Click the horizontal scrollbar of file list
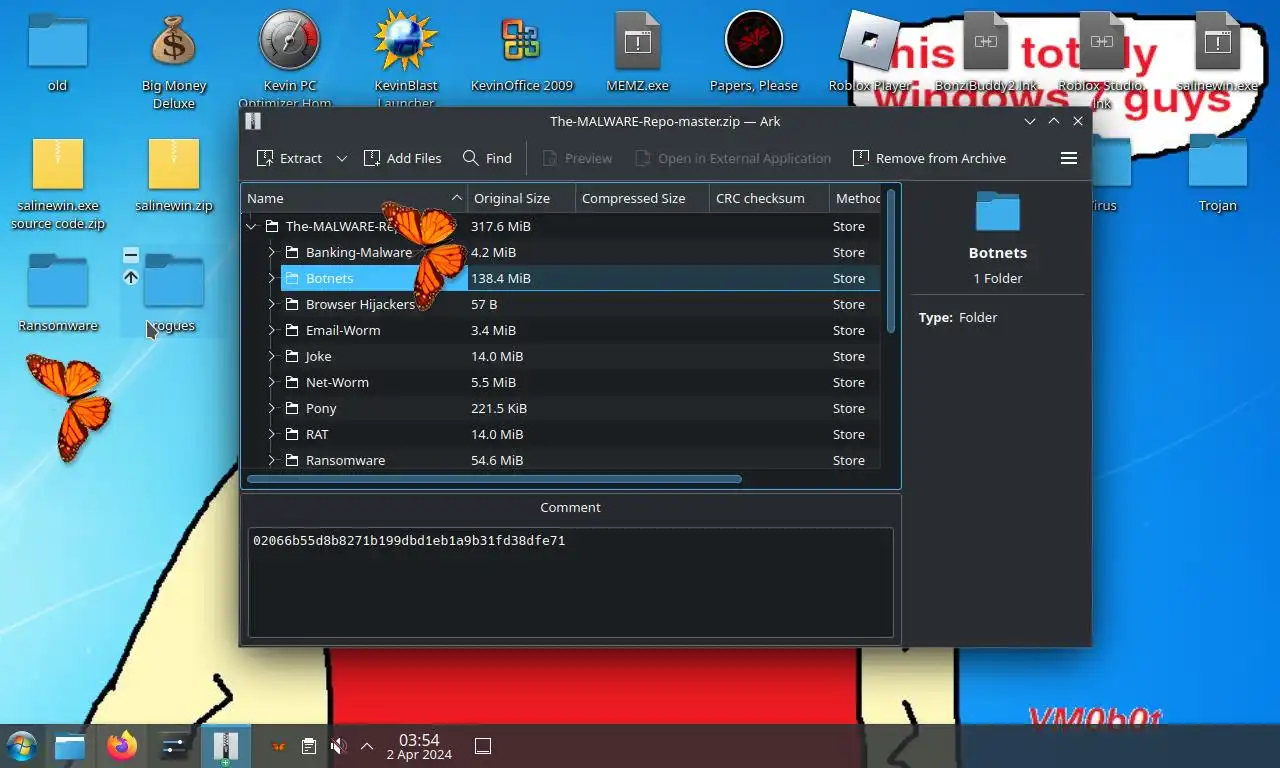 coord(494,479)
